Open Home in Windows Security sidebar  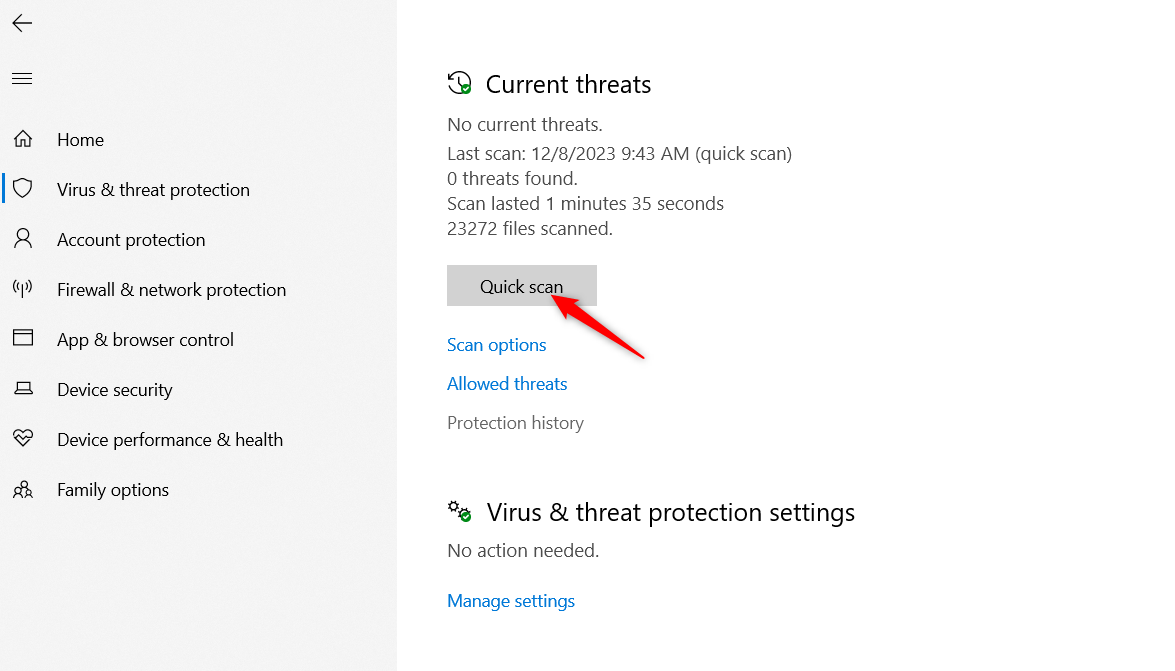coord(80,139)
